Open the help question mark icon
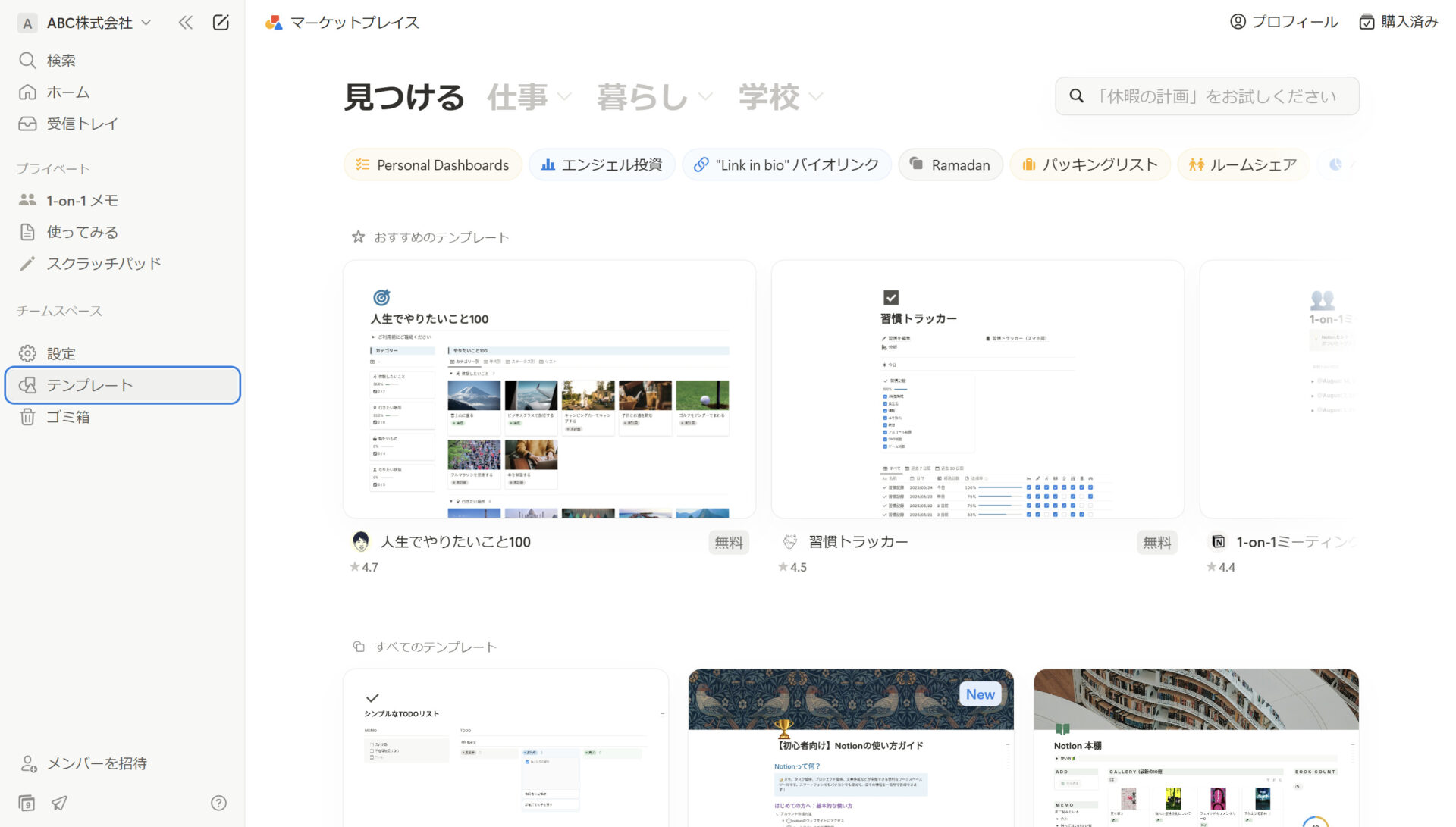 coord(218,802)
